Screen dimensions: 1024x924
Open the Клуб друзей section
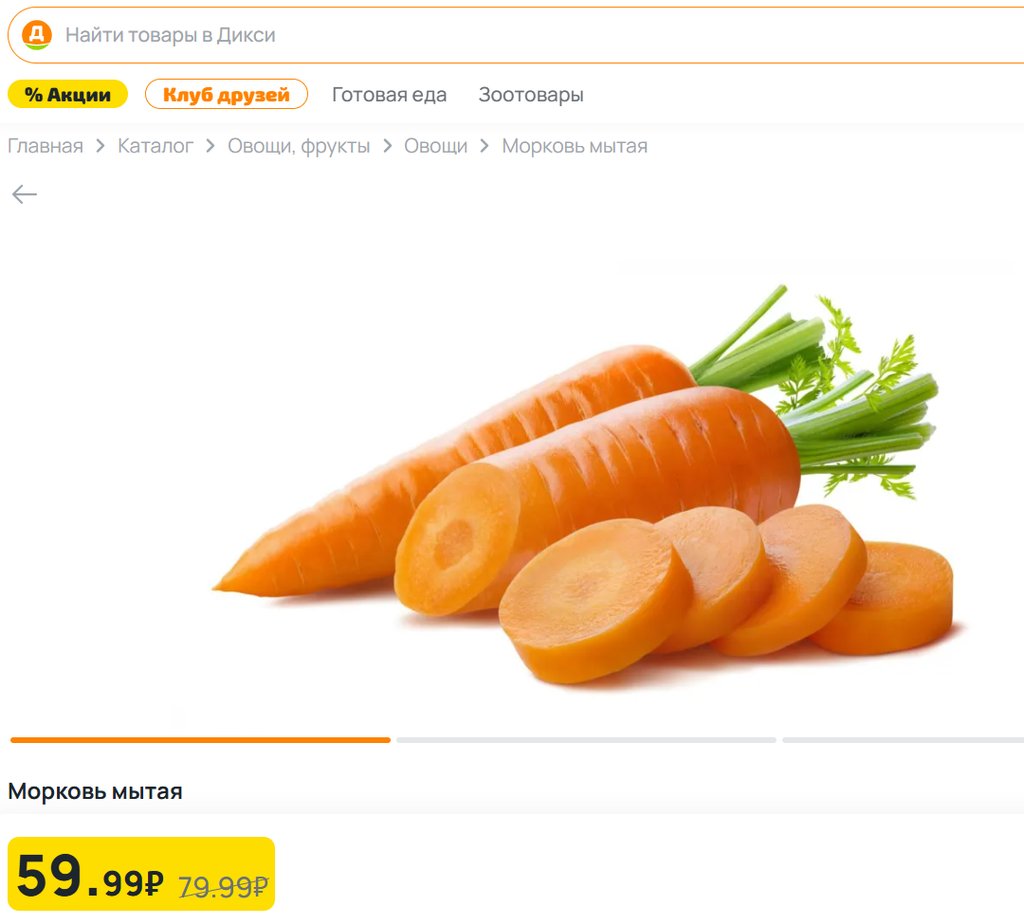pos(226,94)
